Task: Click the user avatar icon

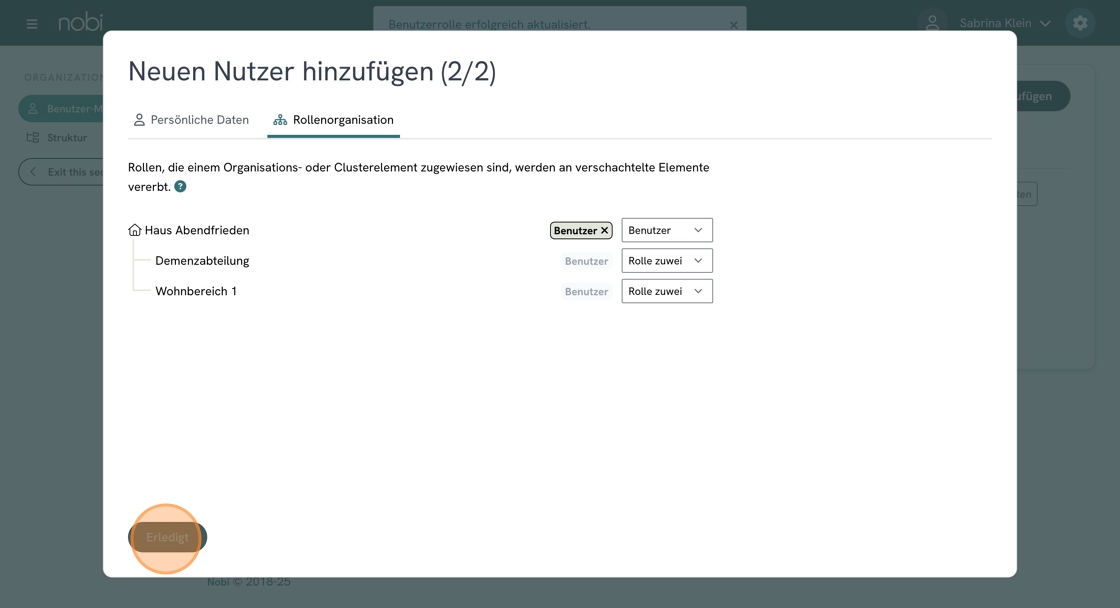Action: click(x=932, y=23)
